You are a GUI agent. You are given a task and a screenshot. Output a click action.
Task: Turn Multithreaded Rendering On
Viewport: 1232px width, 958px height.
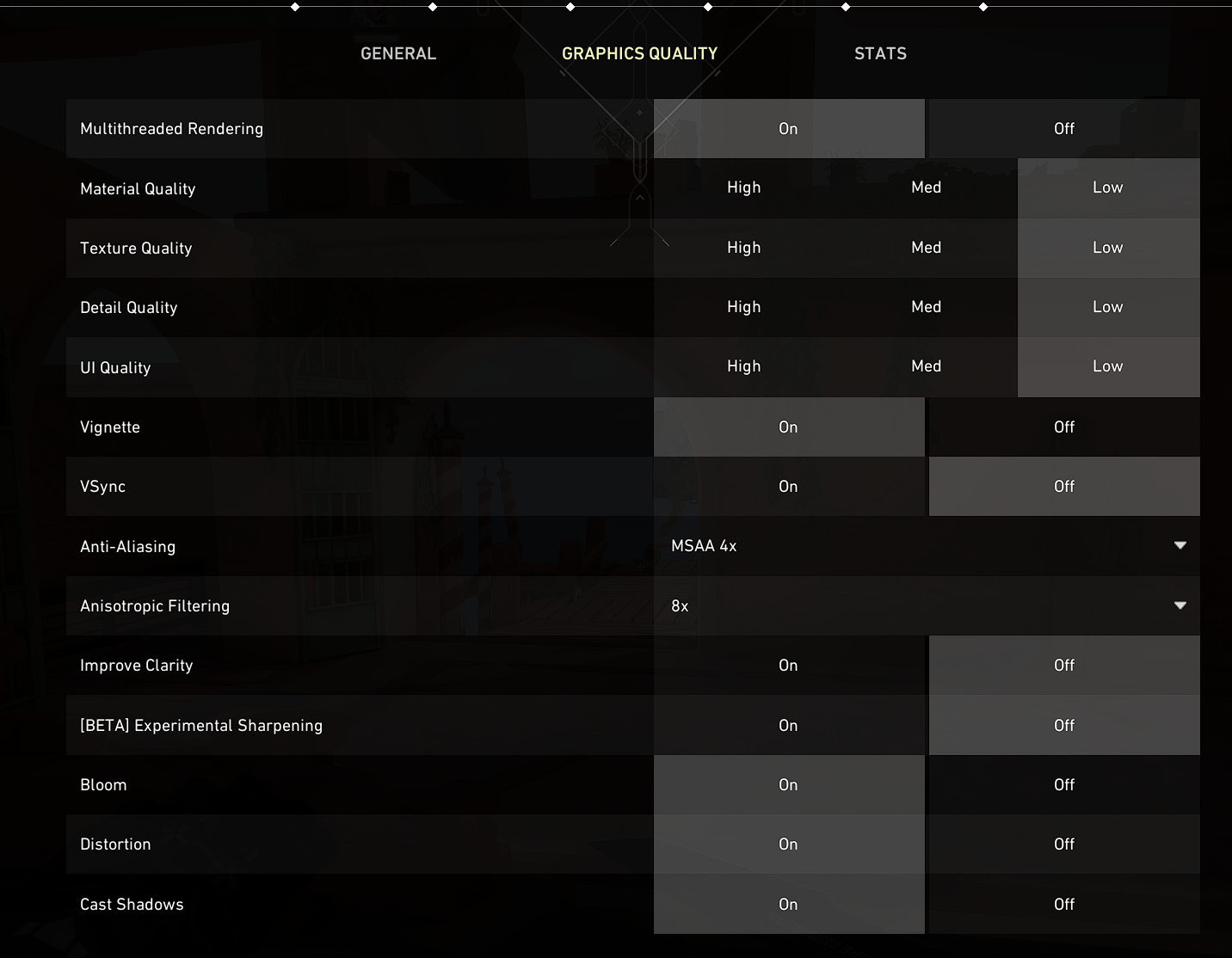(x=789, y=128)
